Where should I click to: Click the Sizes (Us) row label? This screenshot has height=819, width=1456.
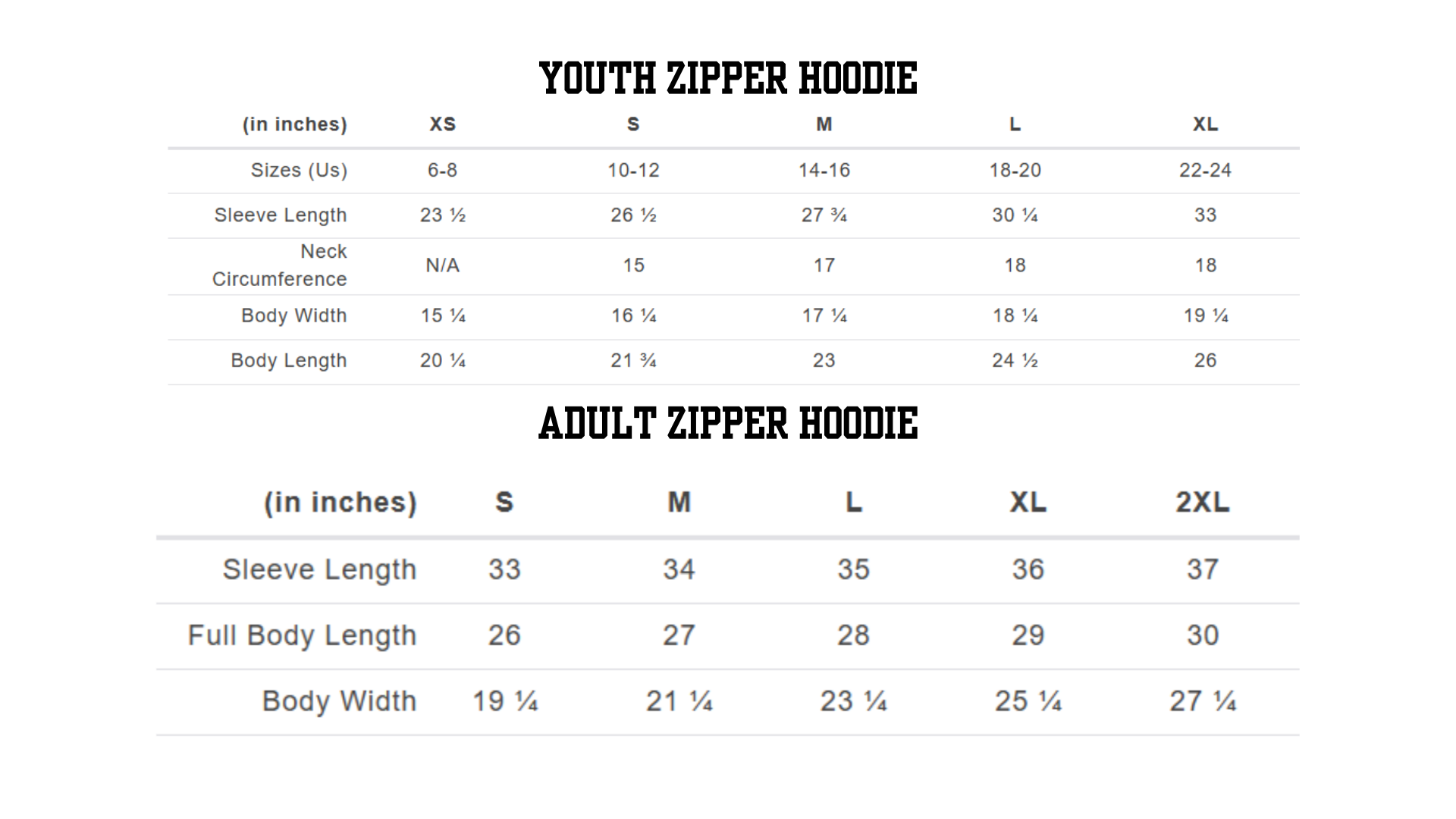299,171
